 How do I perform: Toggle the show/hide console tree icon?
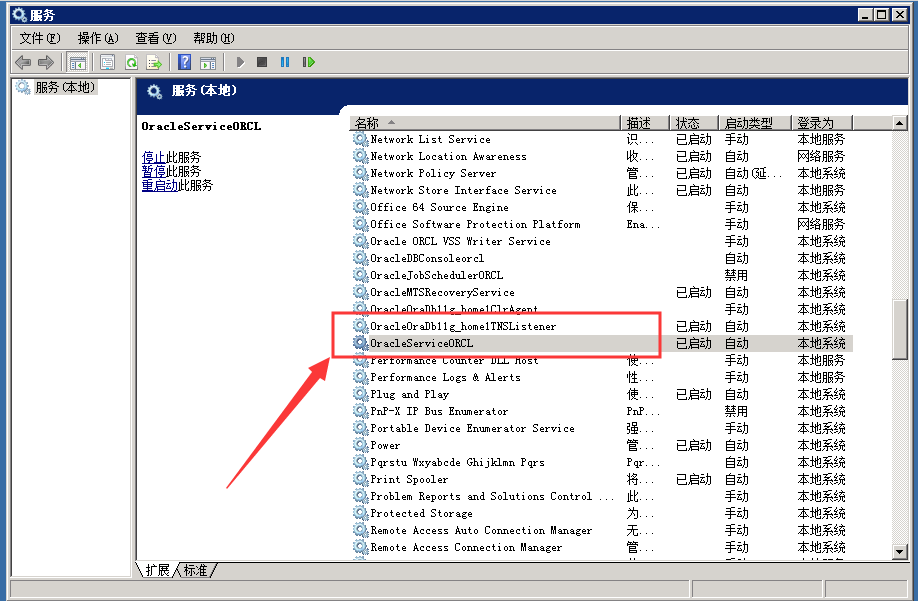click(77, 62)
